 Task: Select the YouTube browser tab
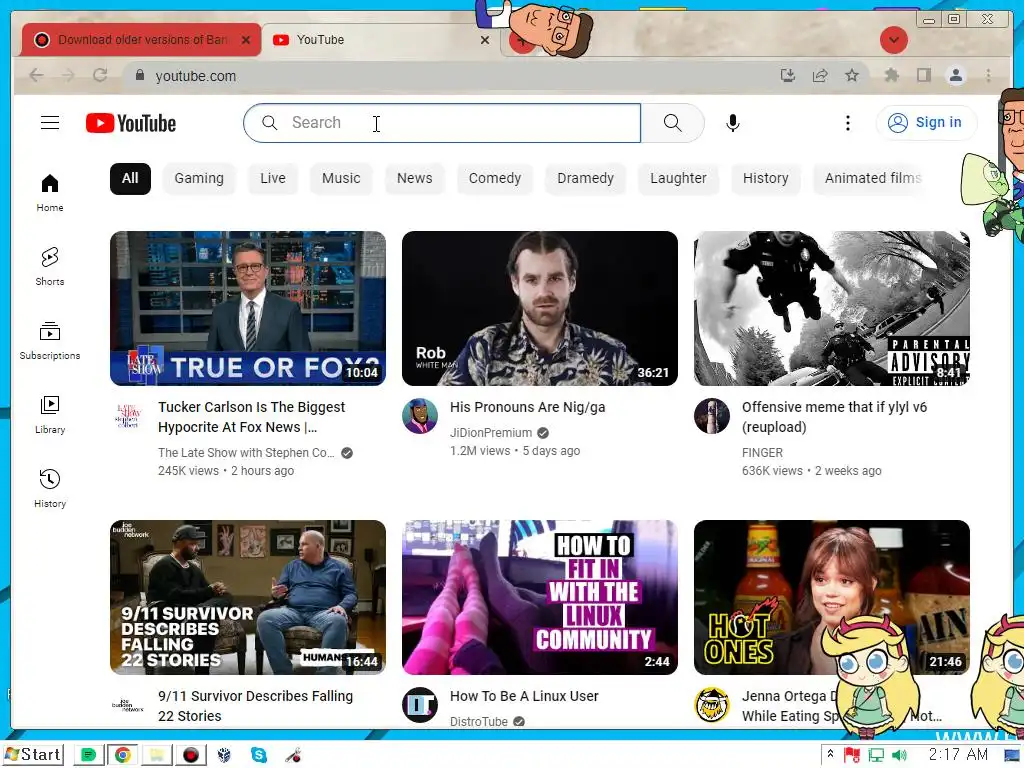point(381,40)
